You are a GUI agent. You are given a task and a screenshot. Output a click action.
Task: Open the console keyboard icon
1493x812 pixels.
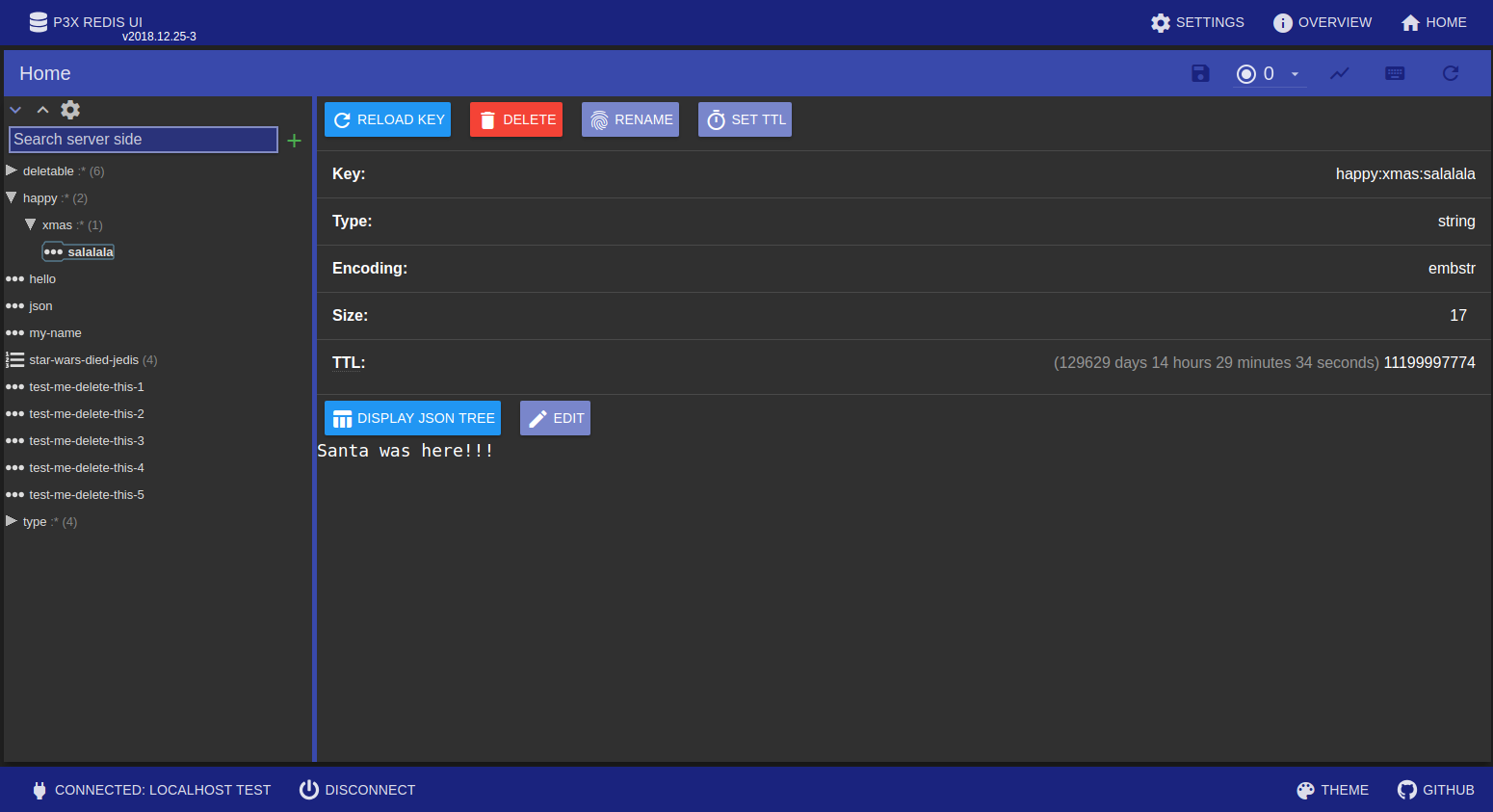[x=1395, y=73]
